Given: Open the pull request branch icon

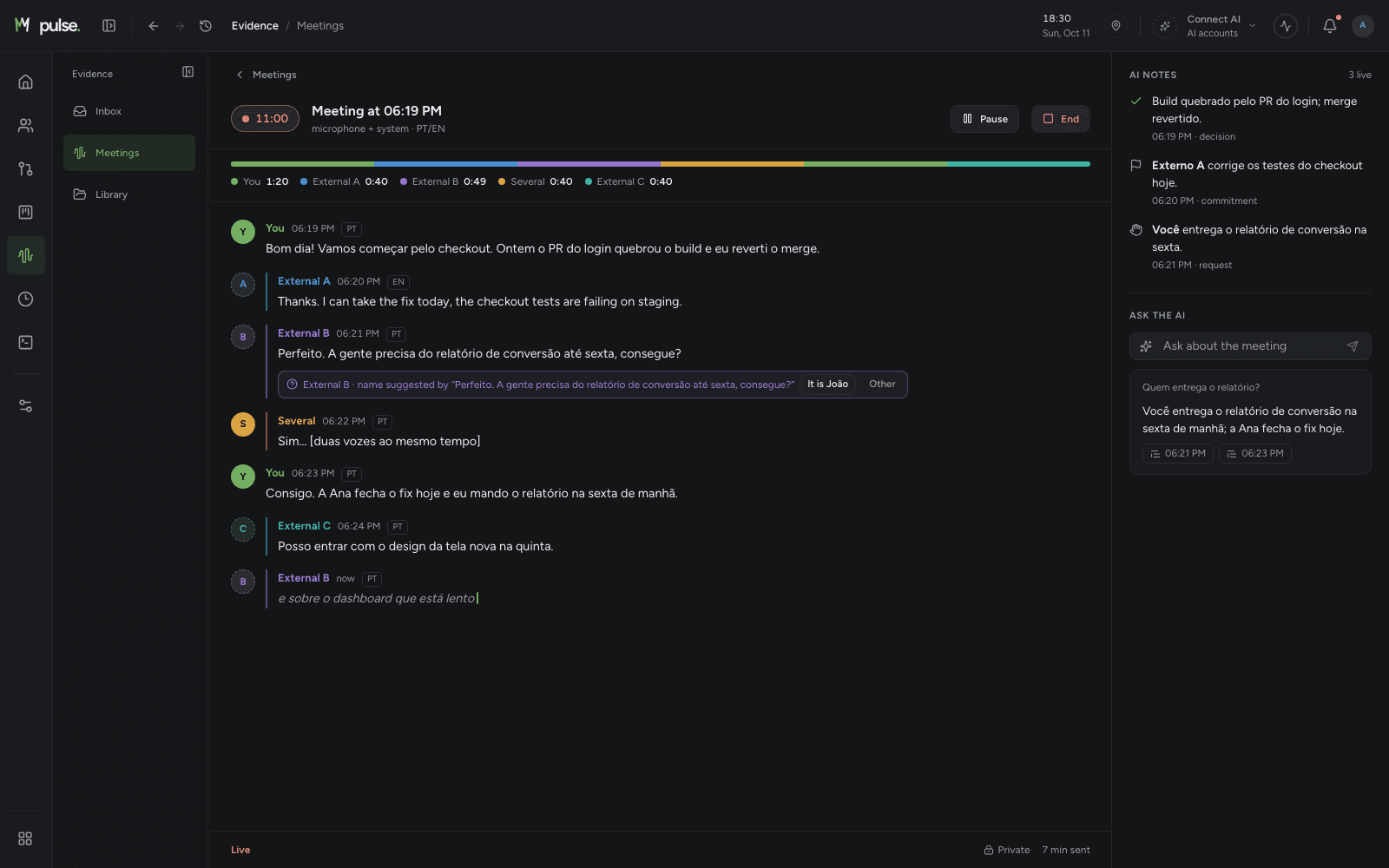Looking at the screenshot, I should point(26,168).
